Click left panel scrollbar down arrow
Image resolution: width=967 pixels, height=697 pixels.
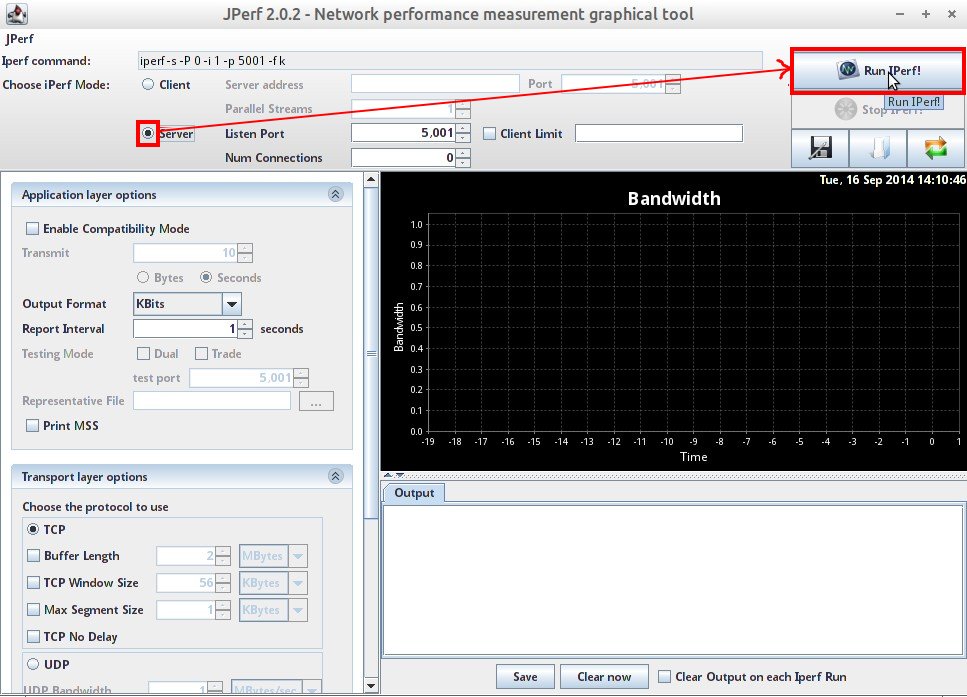[x=371, y=685]
